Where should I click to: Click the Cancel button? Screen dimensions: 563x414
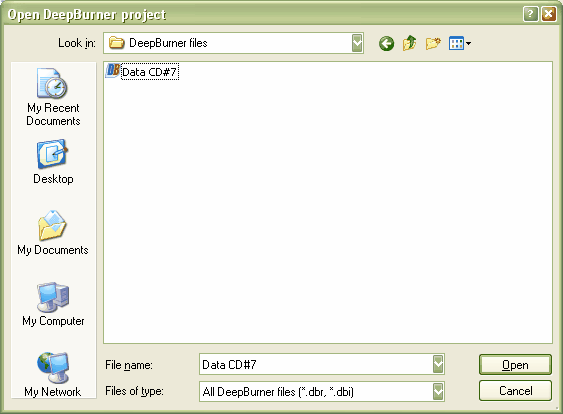coord(515,391)
